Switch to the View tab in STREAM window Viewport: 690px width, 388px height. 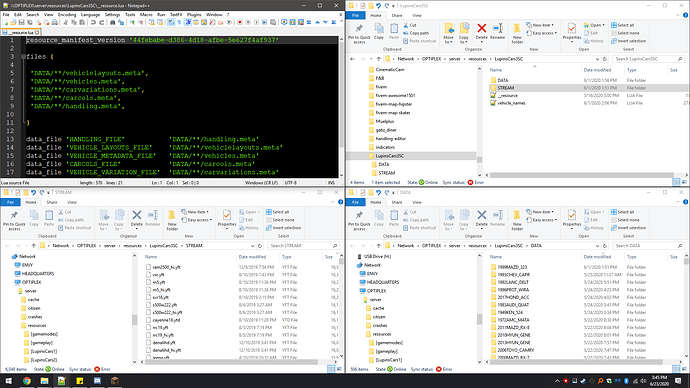(x=72, y=202)
